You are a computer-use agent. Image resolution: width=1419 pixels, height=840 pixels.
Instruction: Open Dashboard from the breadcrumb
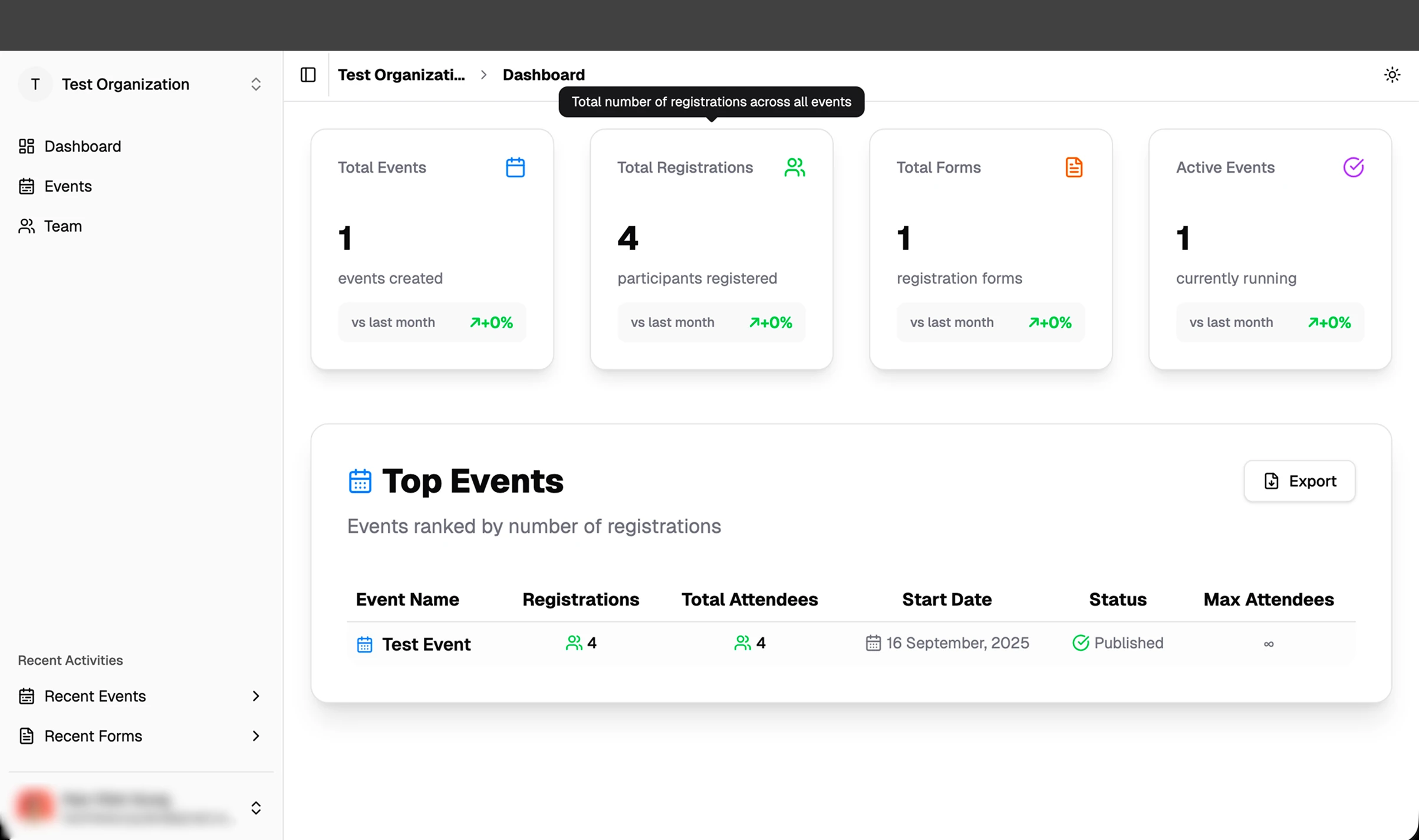coord(543,74)
